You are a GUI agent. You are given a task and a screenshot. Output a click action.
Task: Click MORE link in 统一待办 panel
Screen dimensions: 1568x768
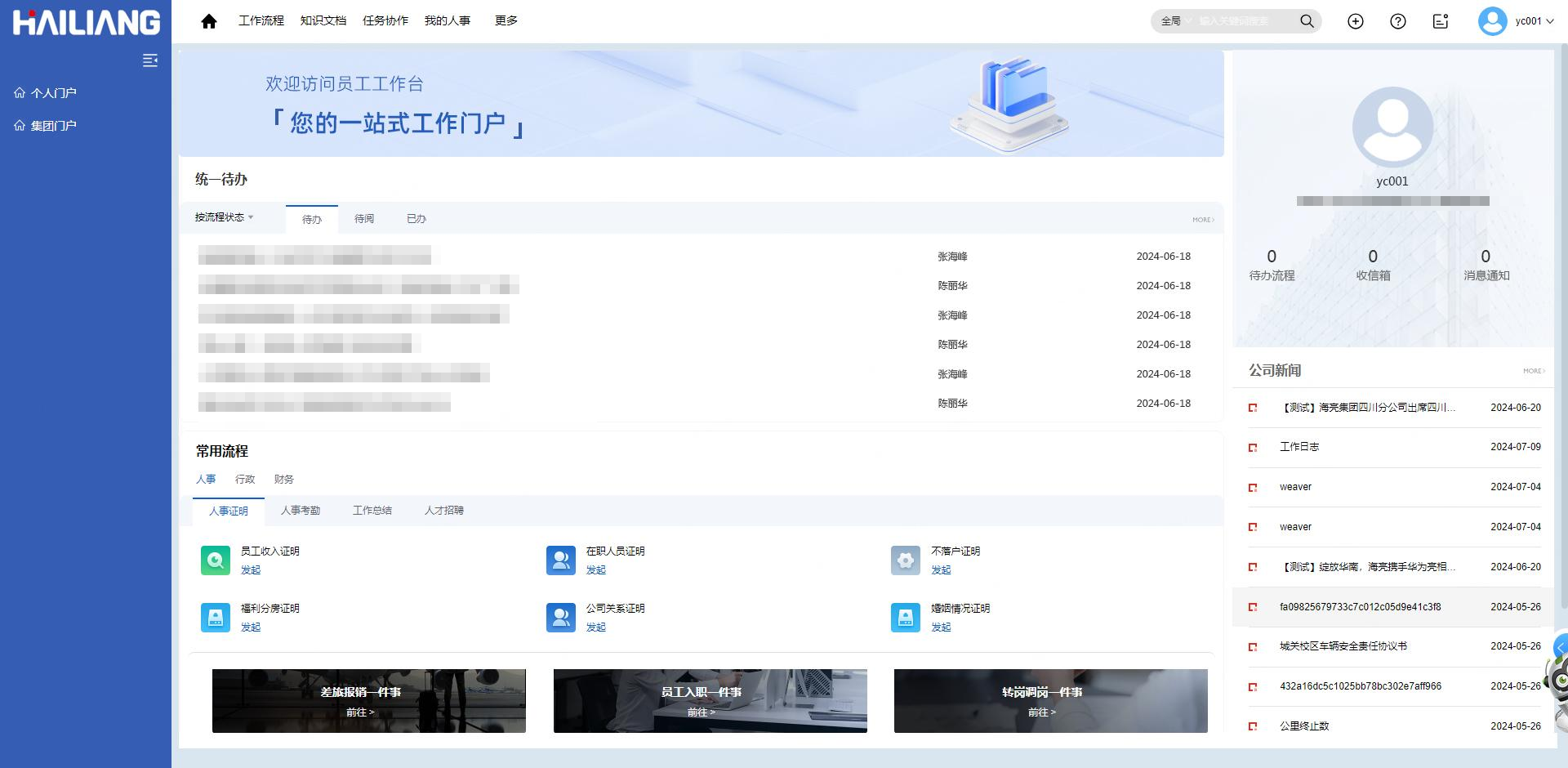click(1203, 220)
